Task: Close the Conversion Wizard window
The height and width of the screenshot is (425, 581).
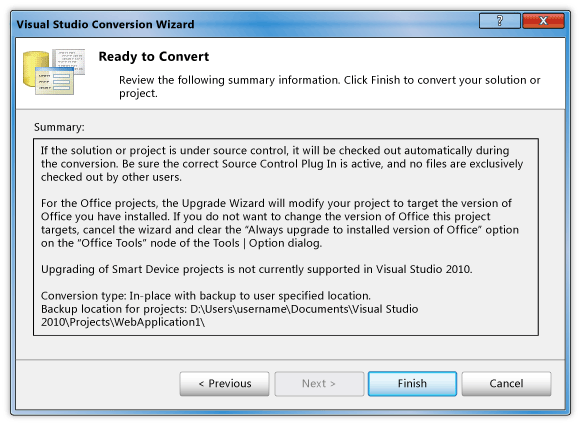Action: [543, 21]
